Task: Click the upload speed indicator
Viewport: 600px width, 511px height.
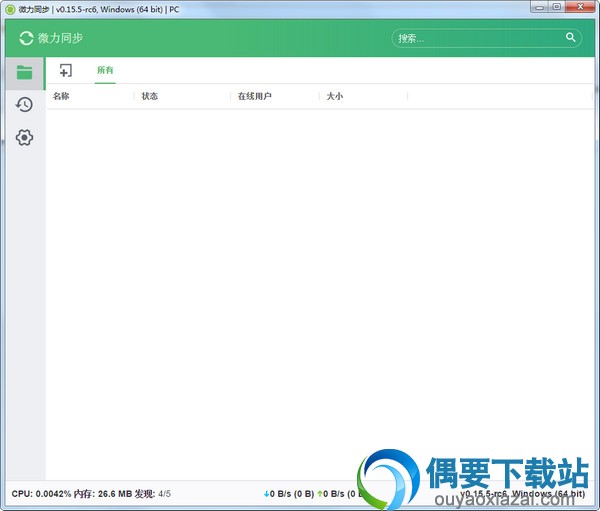Action: click(339, 494)
